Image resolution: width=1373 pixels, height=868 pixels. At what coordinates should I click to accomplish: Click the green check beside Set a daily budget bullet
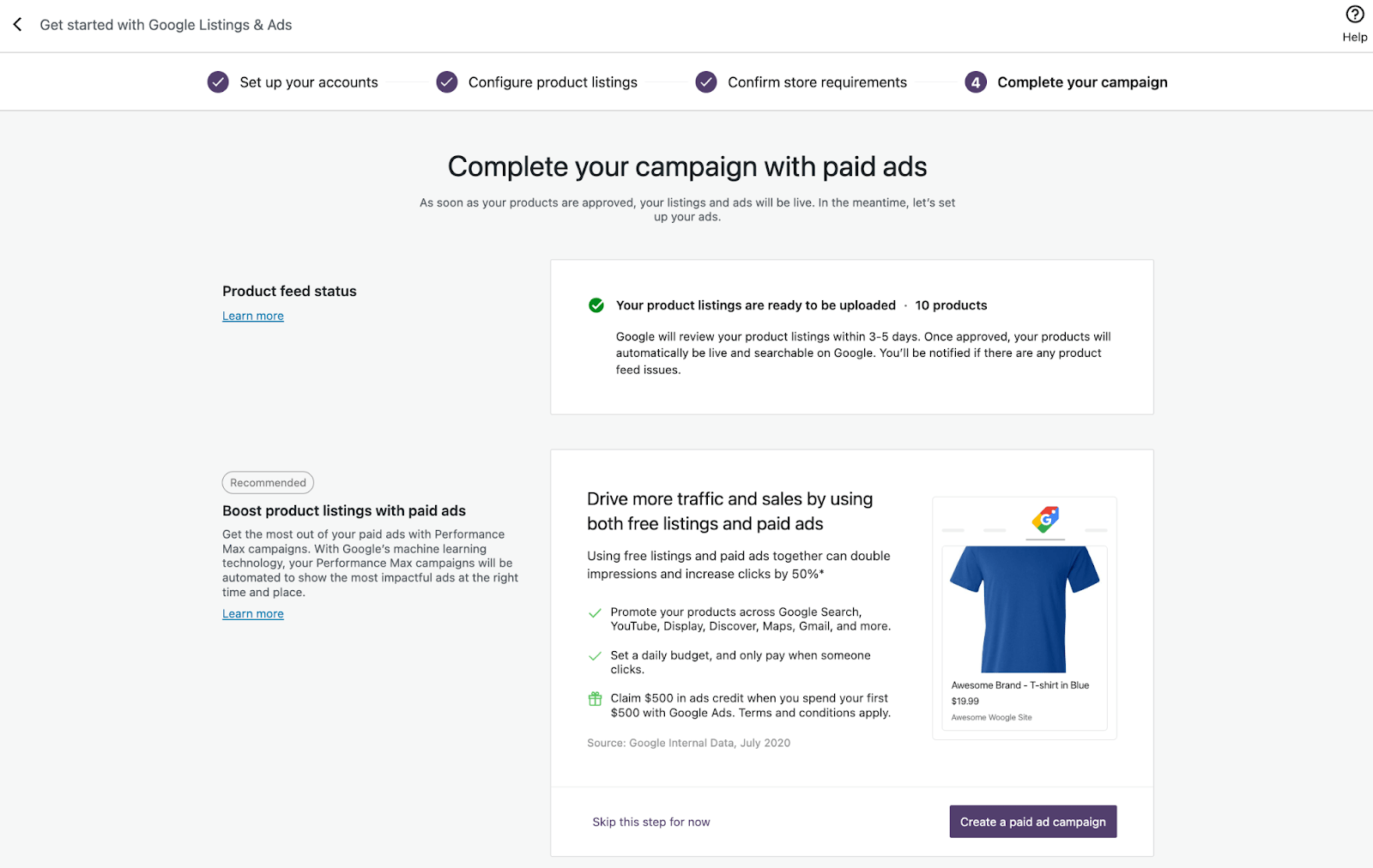(x=595, y=655)
